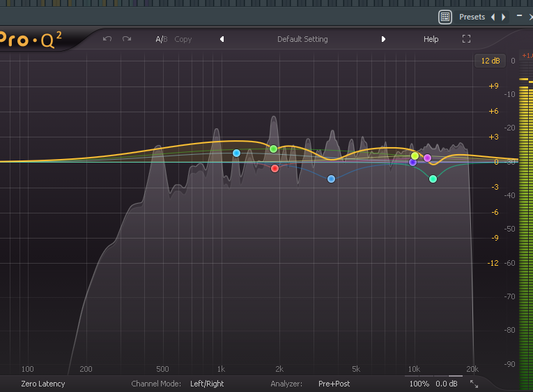Open the Presets menu
The height and width of the screenshot is (392, 533).
[x=472, y=17]
